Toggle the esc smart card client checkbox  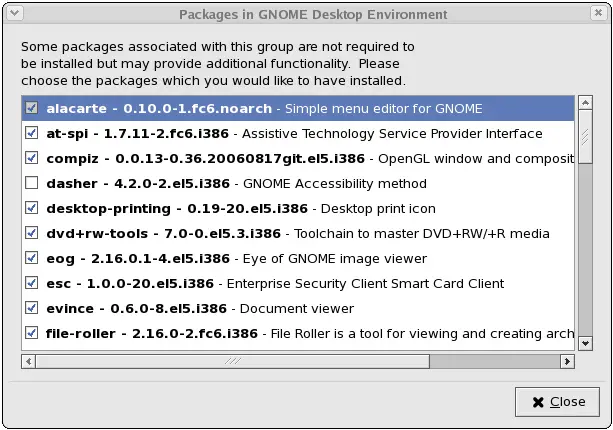point(31,283)
